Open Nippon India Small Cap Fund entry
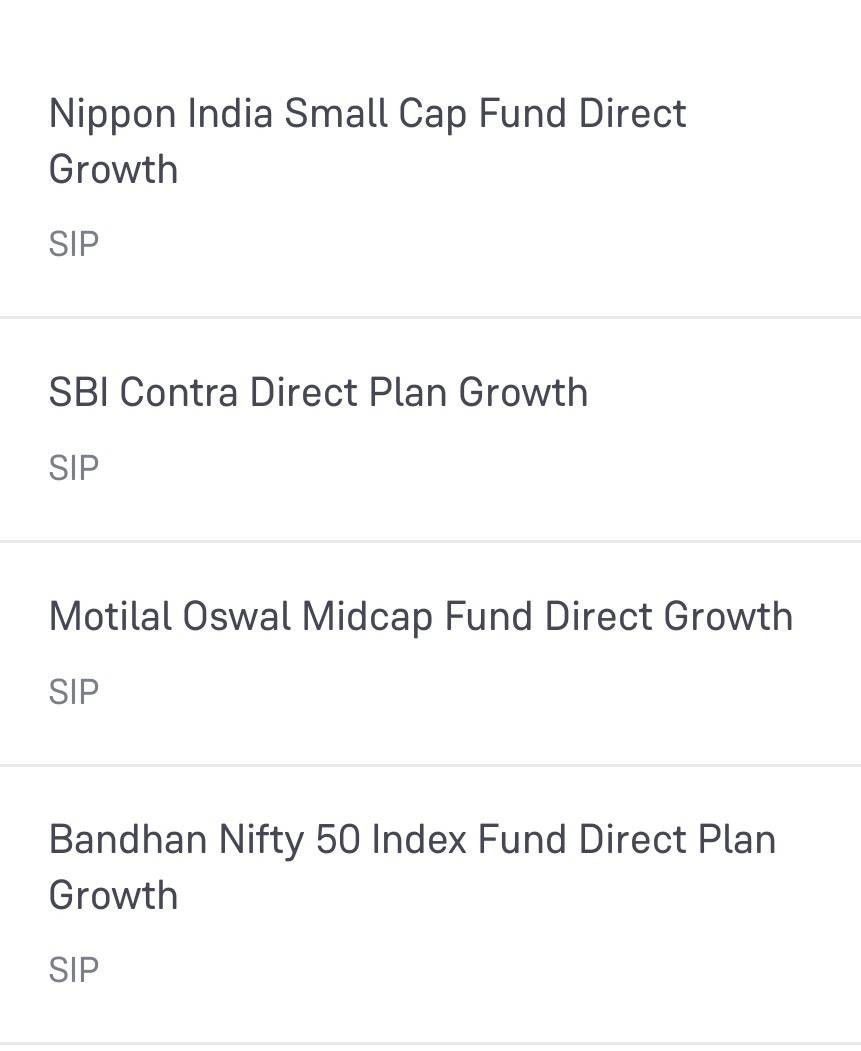 (430, 158)
